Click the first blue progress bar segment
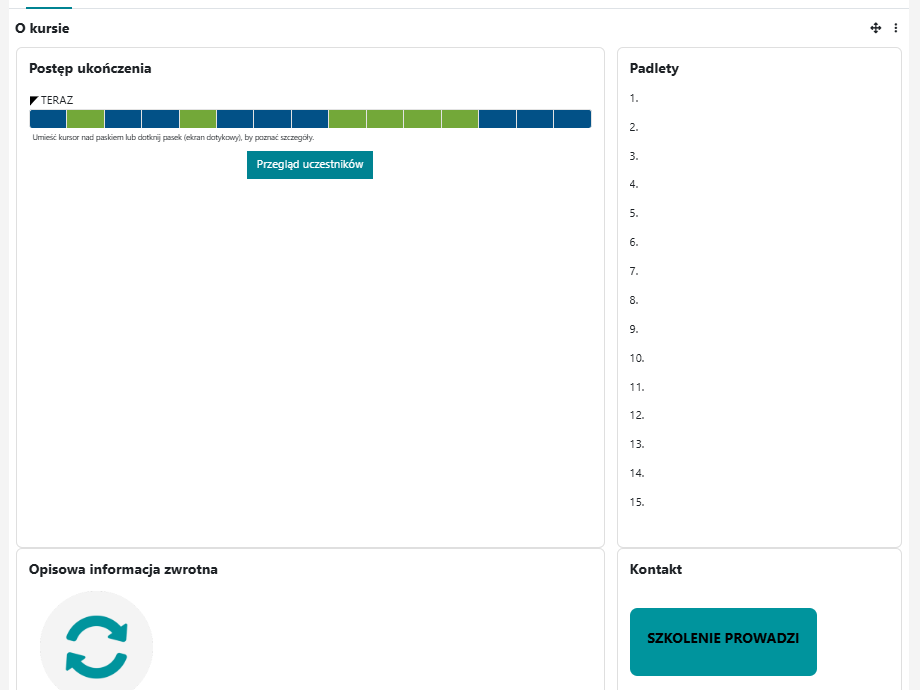Viewport: 920px width, 690px height. coord(48,119)
